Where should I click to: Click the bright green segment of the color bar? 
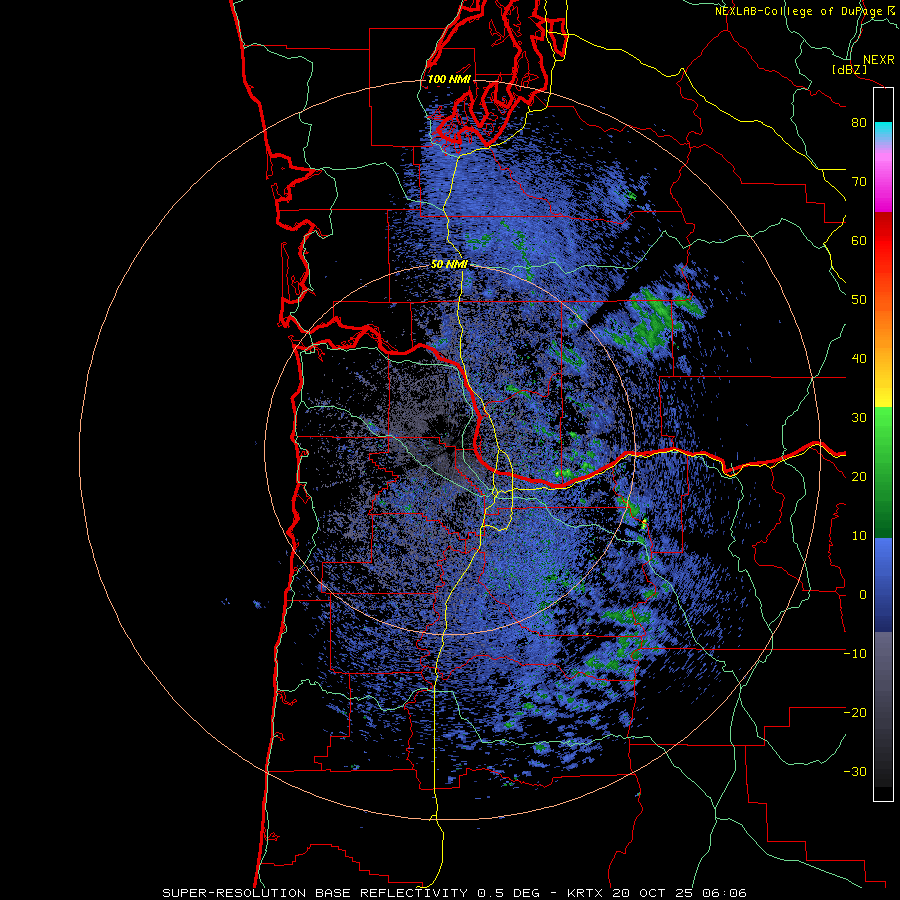pos(883,431)
